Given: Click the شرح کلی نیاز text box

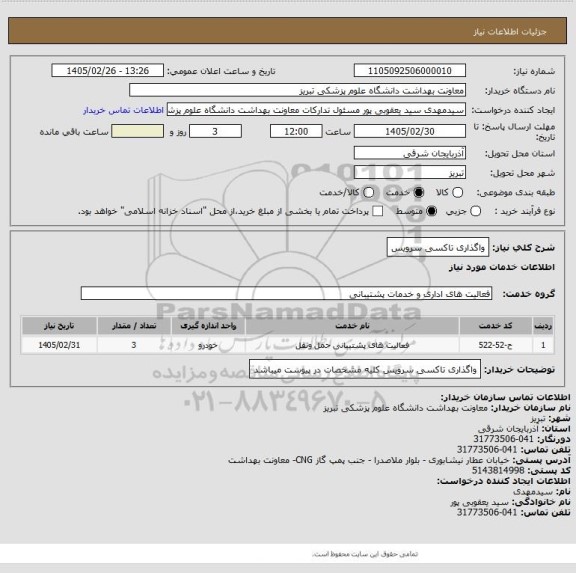Looking at the screenshot, I should coord(438,248).
